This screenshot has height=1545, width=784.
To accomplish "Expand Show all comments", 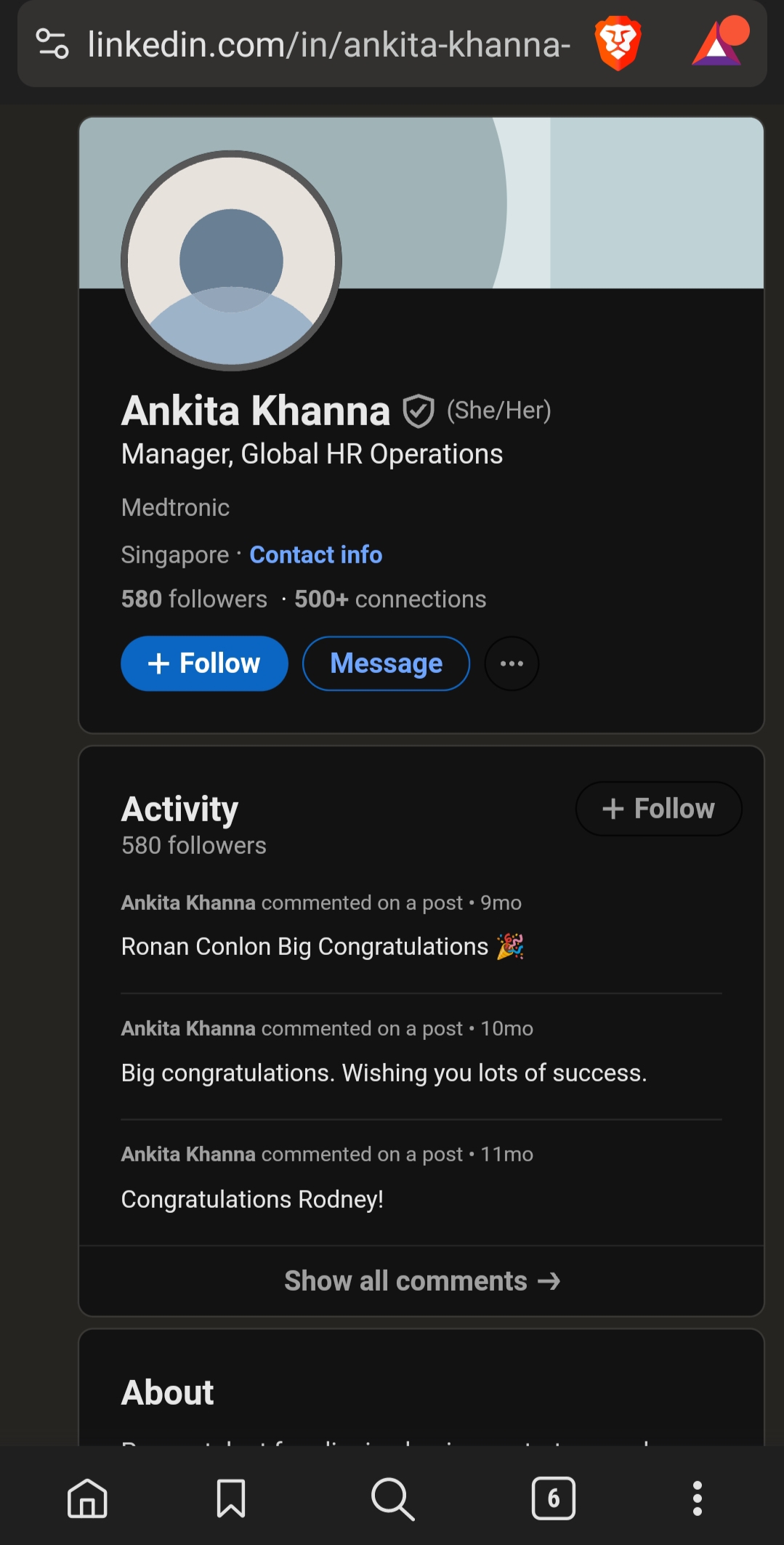I will click(x=421, y=1280).
